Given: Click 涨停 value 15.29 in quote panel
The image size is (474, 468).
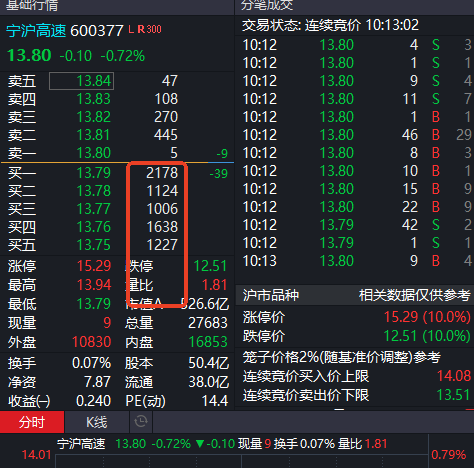Looking at the screenshot, I should pos(94,266).
